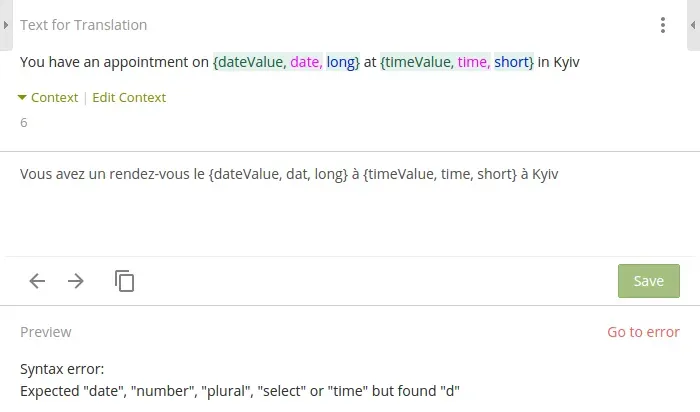This screenshot has width=700, height=412.
Task: Click the {timeValue, placeholder in source text
Action: point(416,62)
